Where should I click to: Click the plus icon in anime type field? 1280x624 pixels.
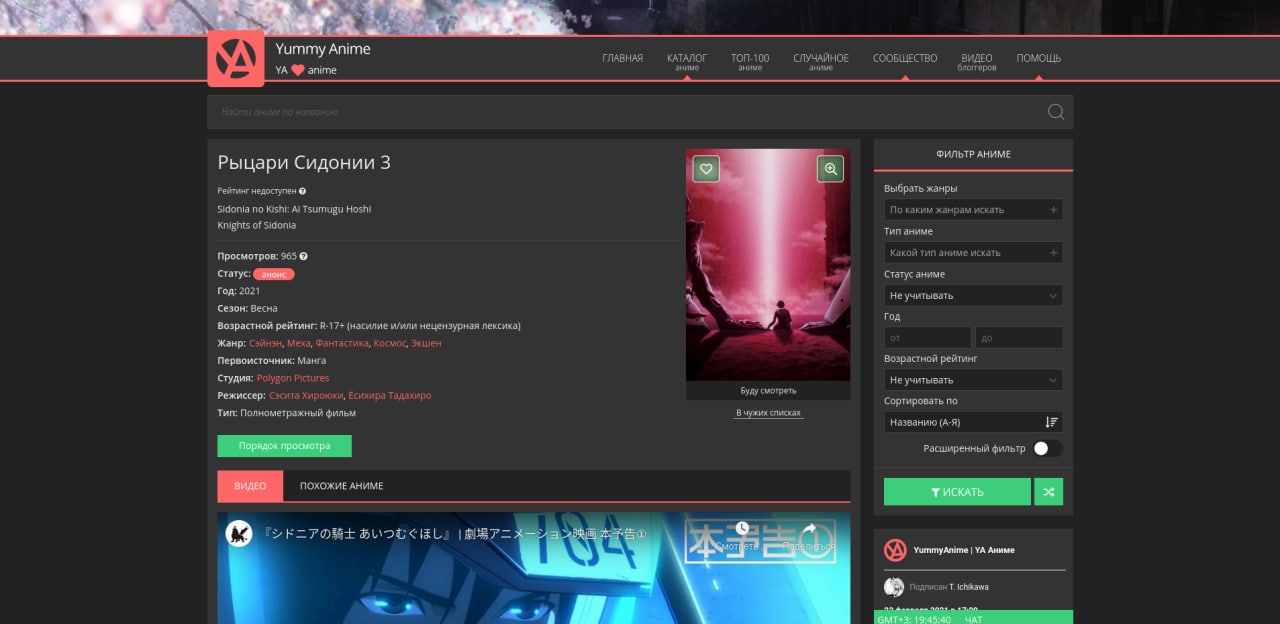(x=1053, y=253)
